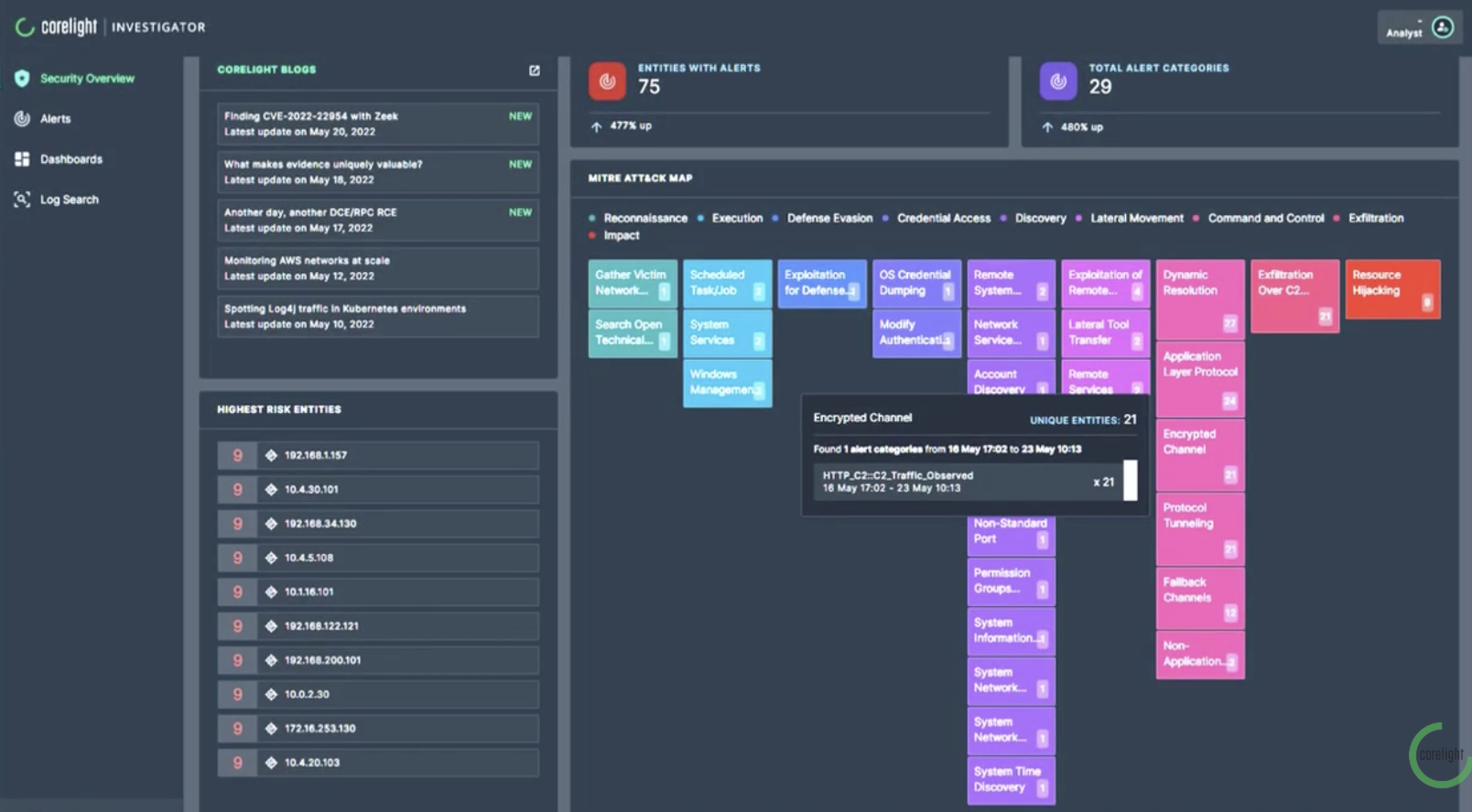Open 'Another day, another DCE/RPC RCE' blog
1472x812 pixels.
pos(378,220)
